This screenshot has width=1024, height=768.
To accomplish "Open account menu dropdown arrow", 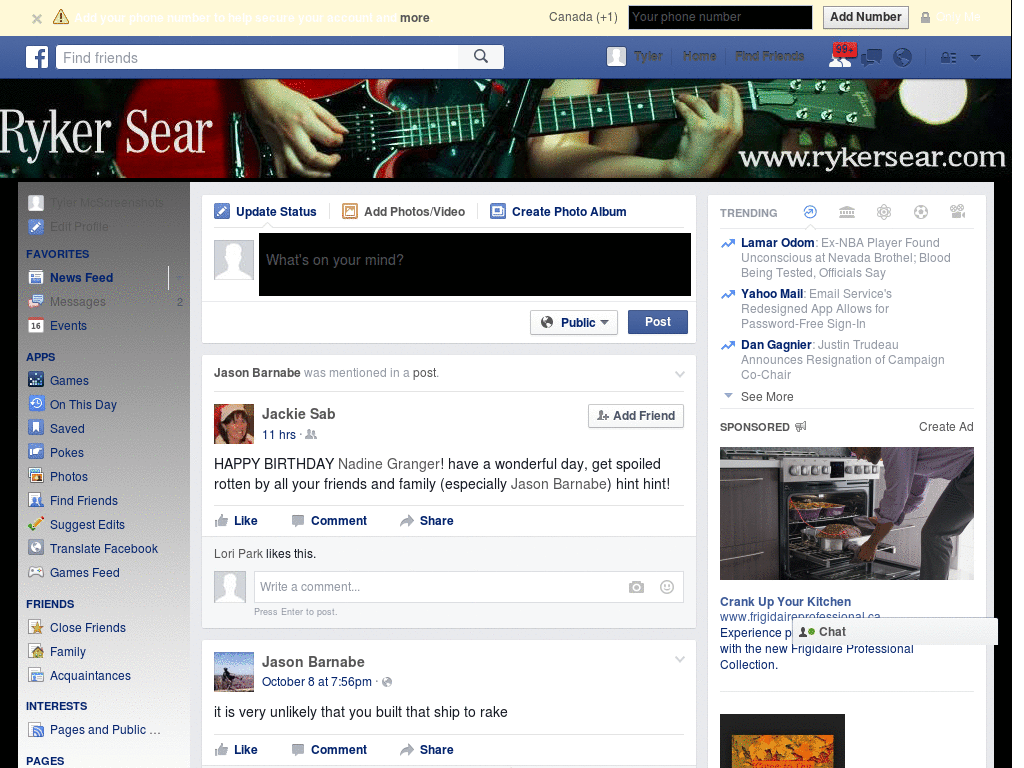I will coord(976,57).
